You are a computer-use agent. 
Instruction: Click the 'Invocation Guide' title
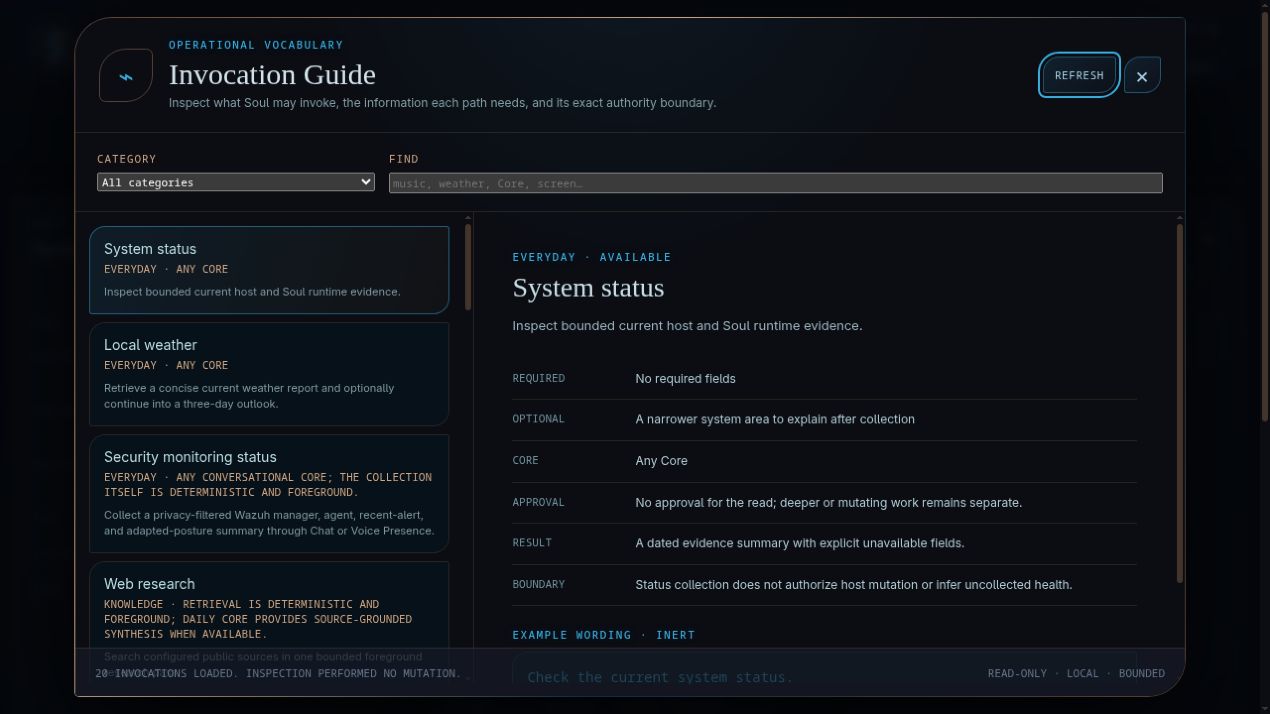[272, 75]
